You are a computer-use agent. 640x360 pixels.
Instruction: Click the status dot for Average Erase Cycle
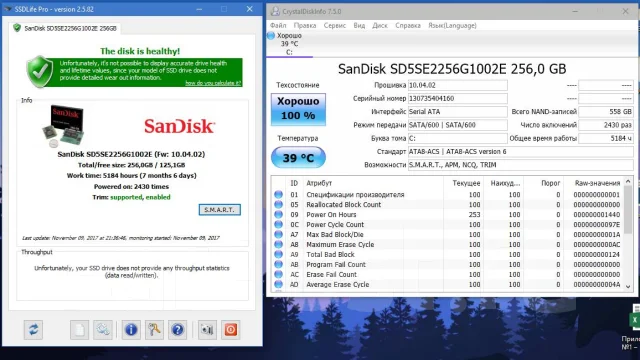pos(278,284)
